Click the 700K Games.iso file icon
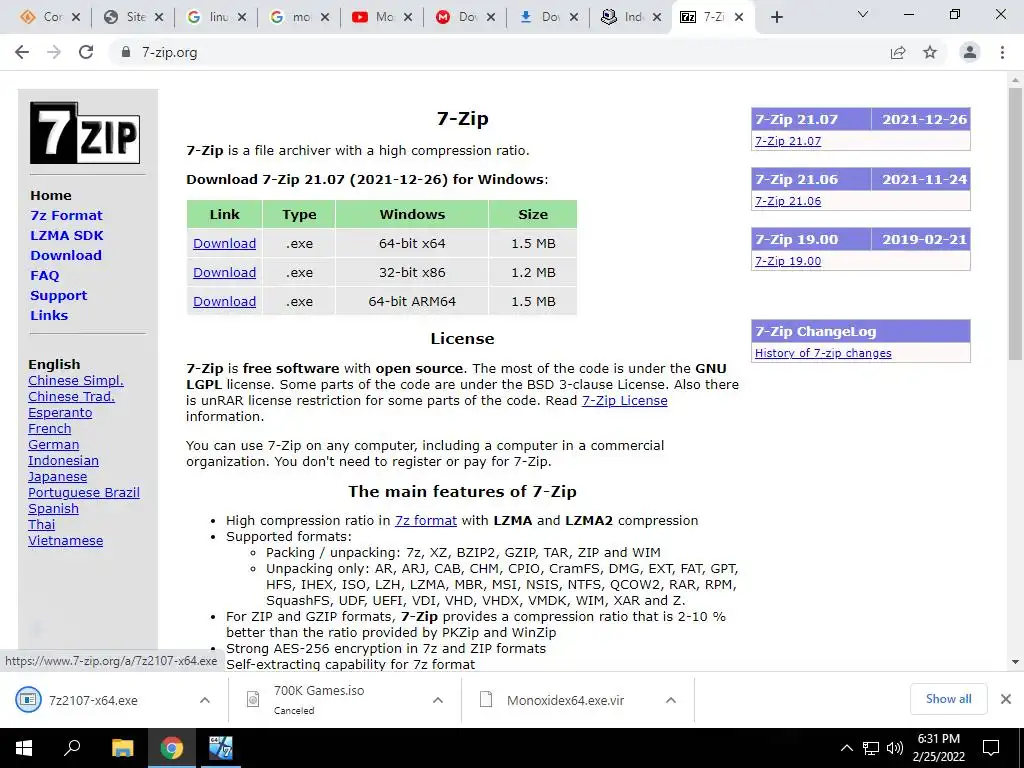This screenshot has height=768, width=1024. click(x=253, y=700)
